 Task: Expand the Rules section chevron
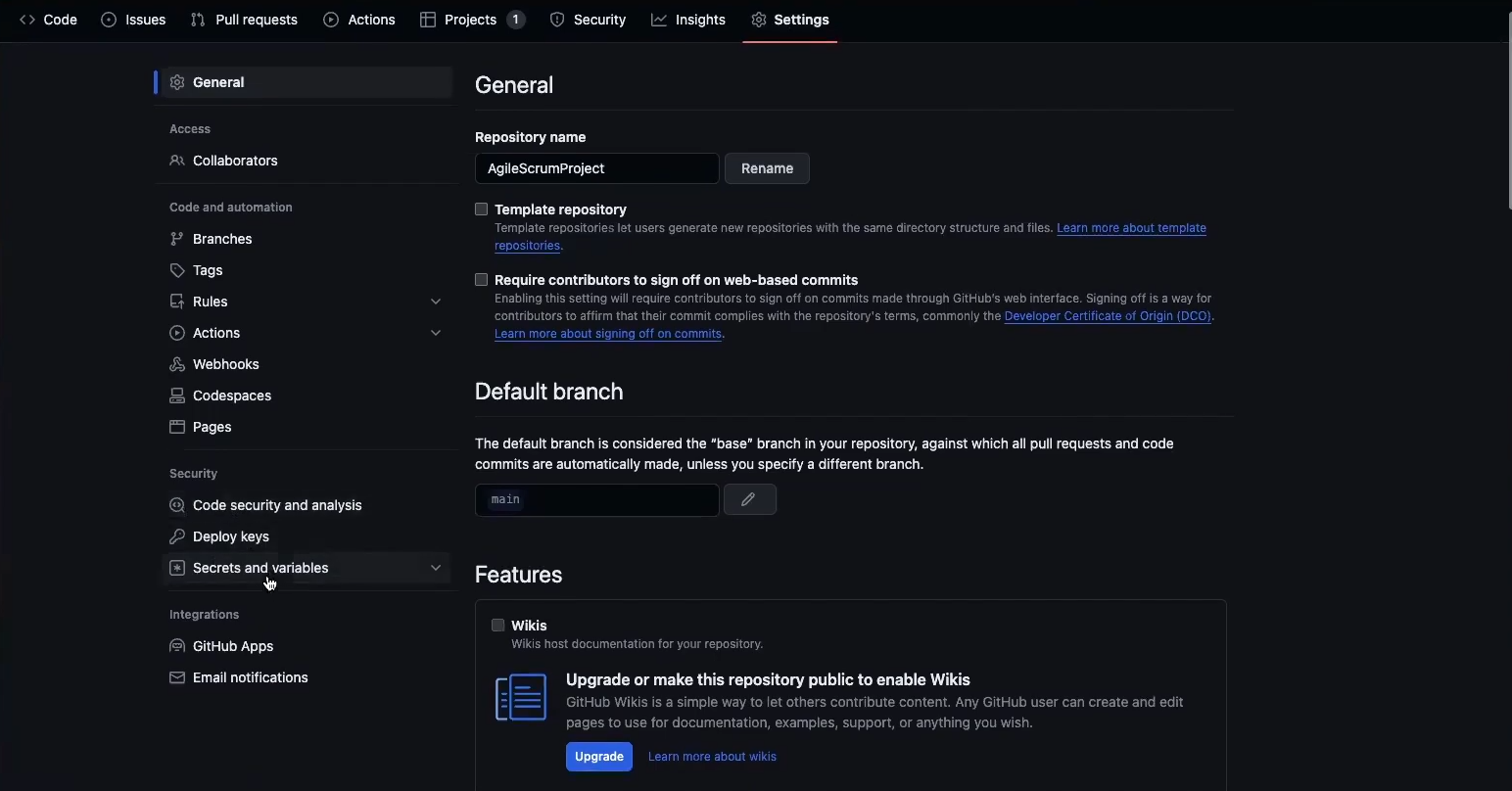tap(436, 302)
